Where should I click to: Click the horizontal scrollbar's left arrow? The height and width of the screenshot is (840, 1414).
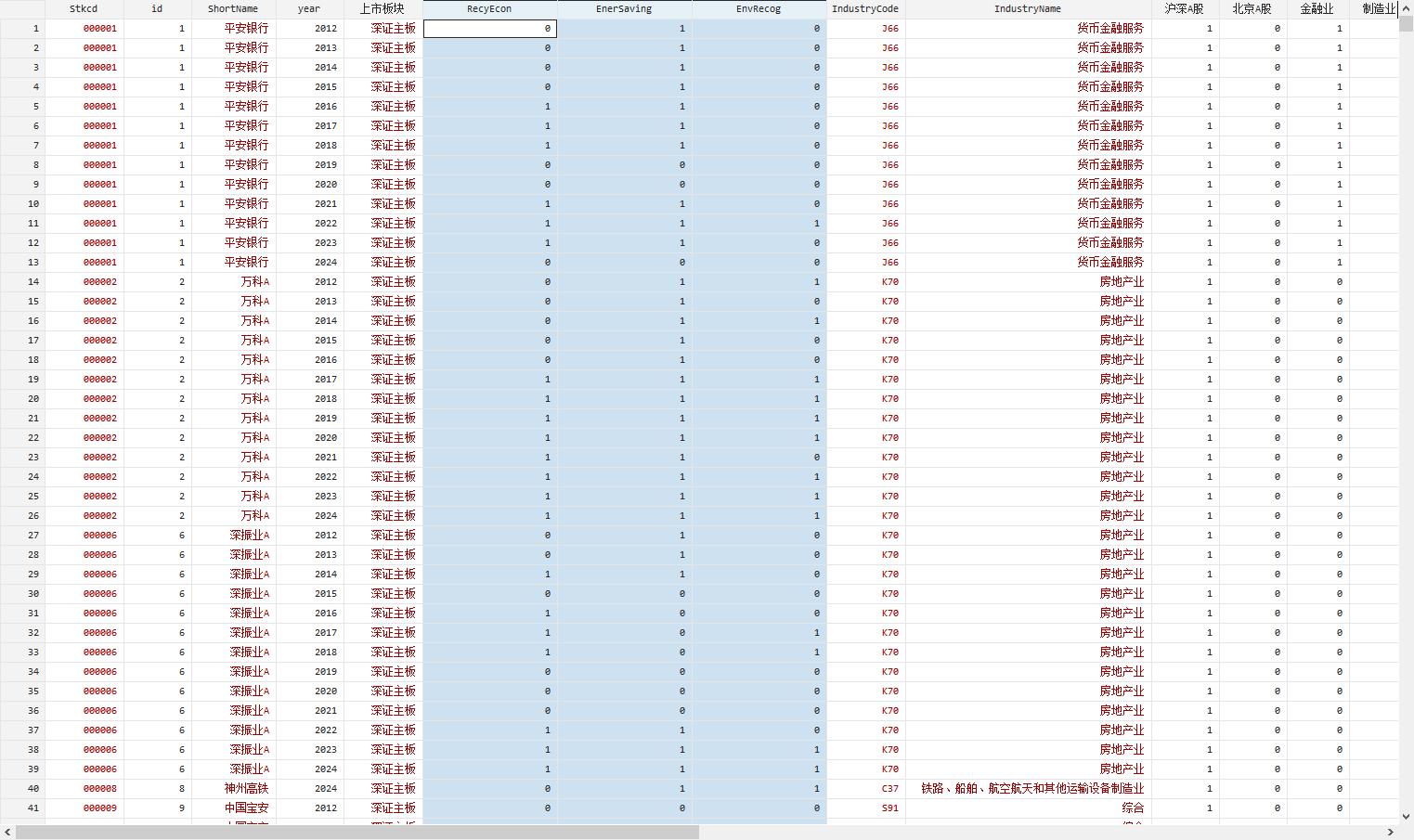coord(7,832)
